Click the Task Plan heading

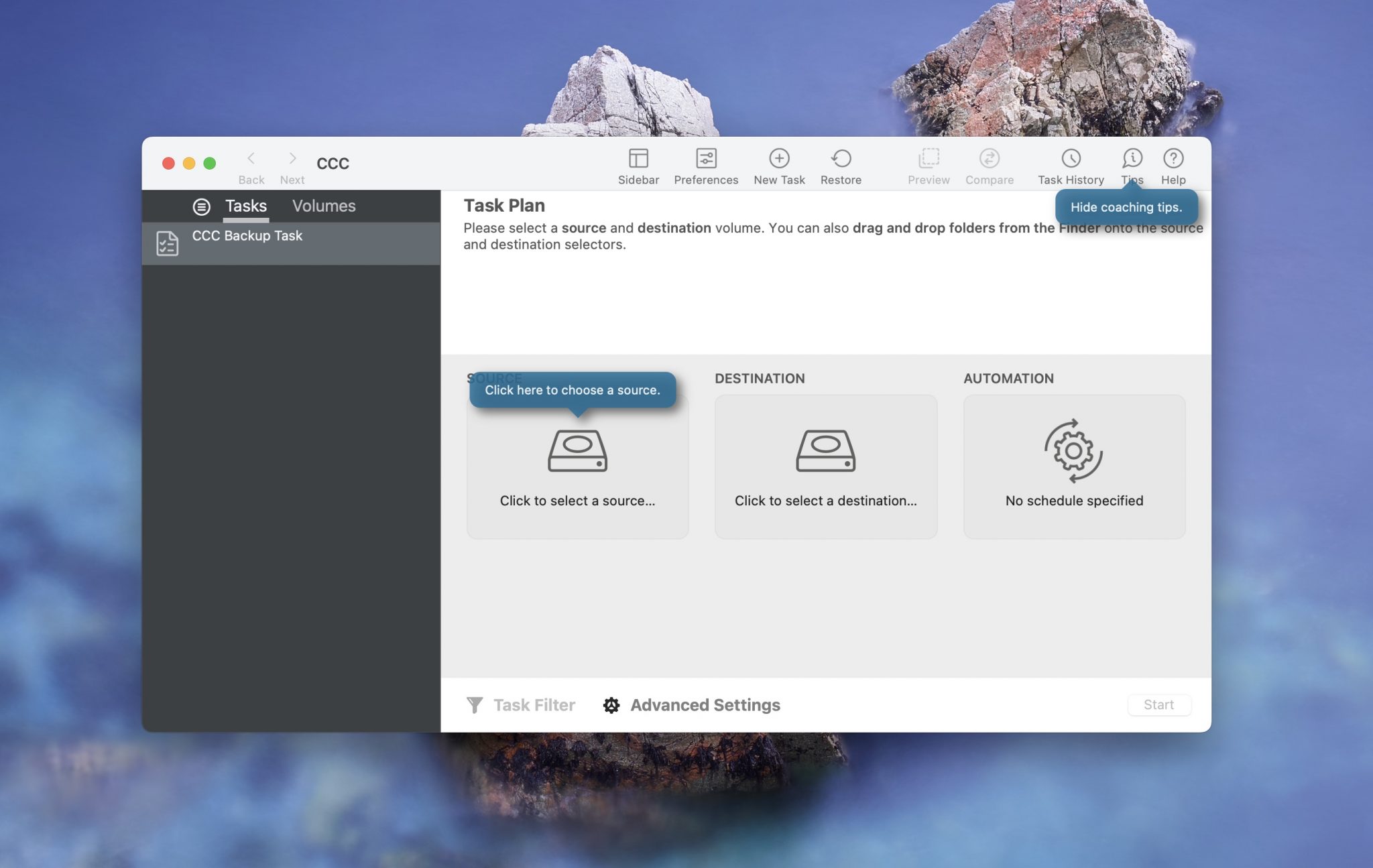tap(504, 205)
